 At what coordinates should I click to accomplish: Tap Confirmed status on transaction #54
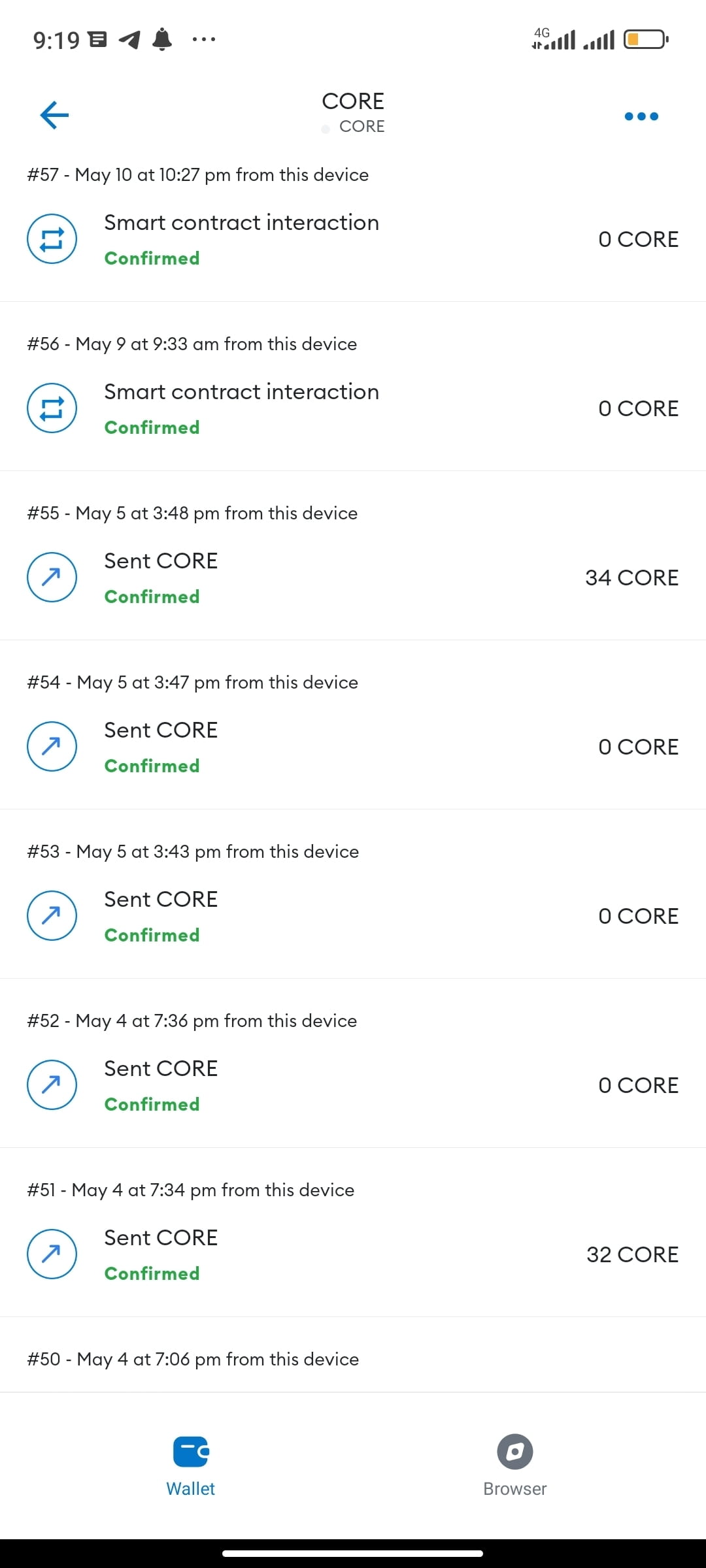point(152,766)
